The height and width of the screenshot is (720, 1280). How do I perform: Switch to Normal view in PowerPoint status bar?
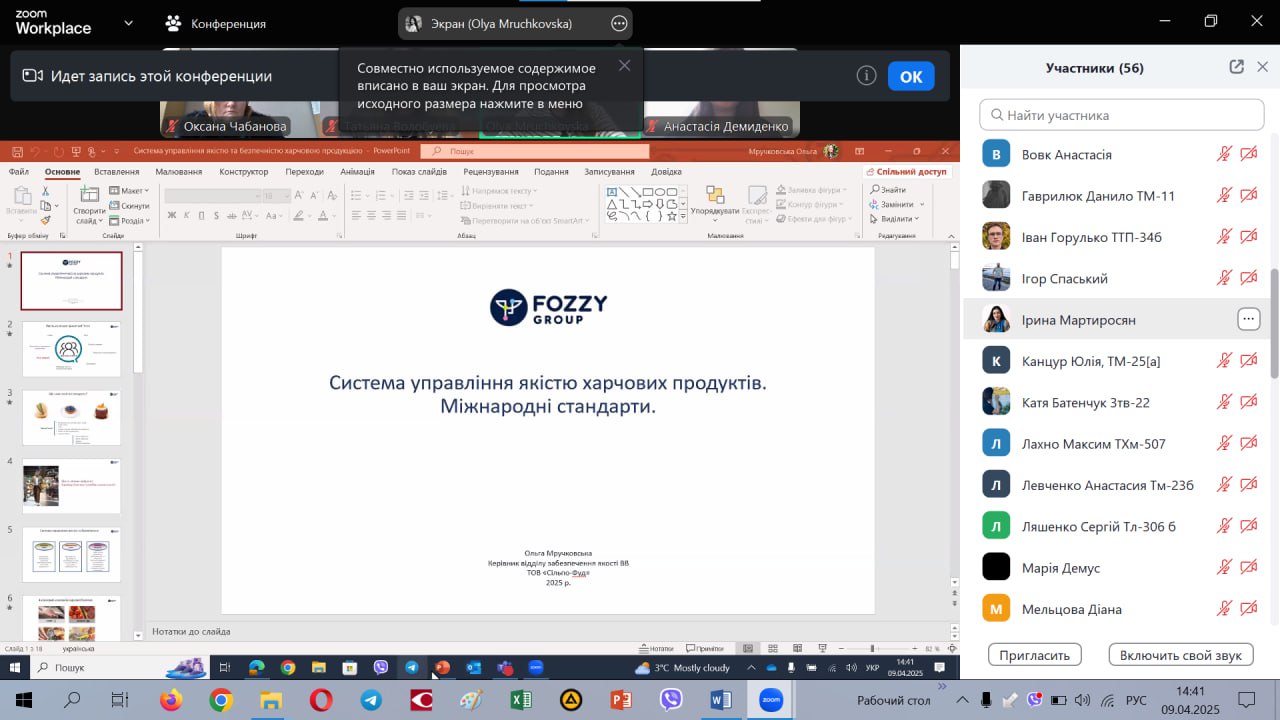tap(747, 648)
